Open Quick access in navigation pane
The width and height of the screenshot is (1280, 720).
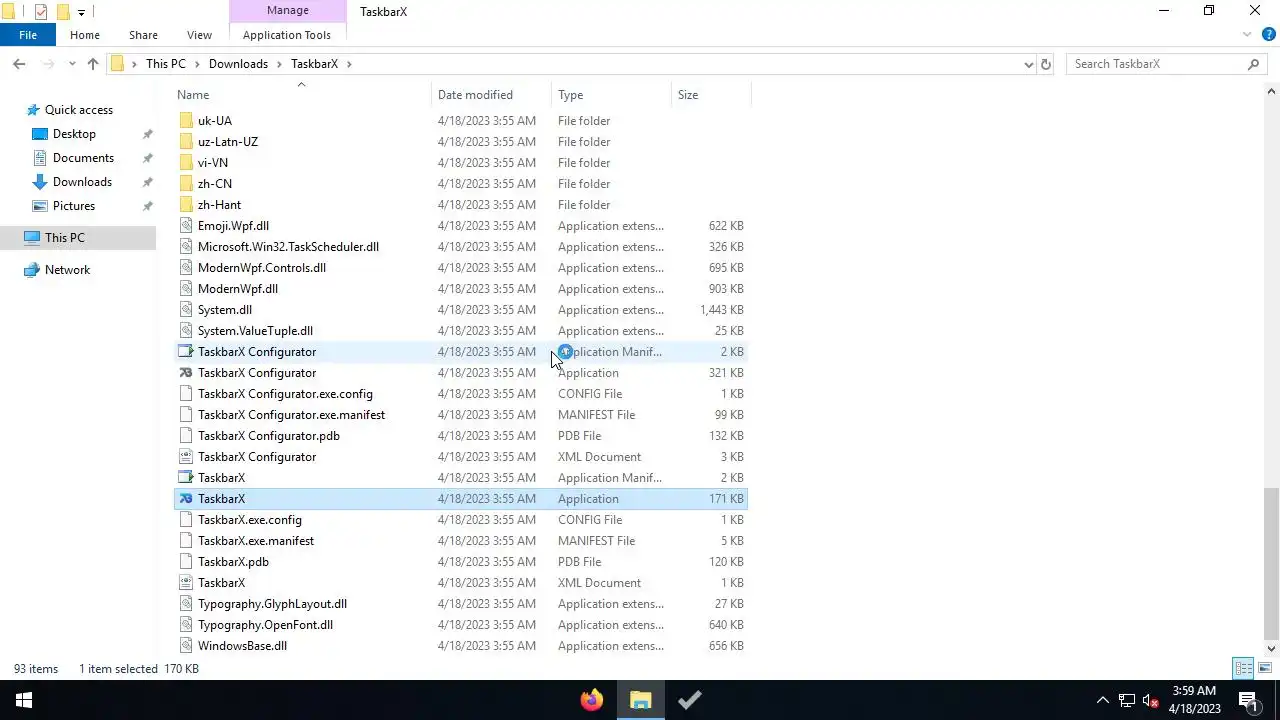coord(79,110)
